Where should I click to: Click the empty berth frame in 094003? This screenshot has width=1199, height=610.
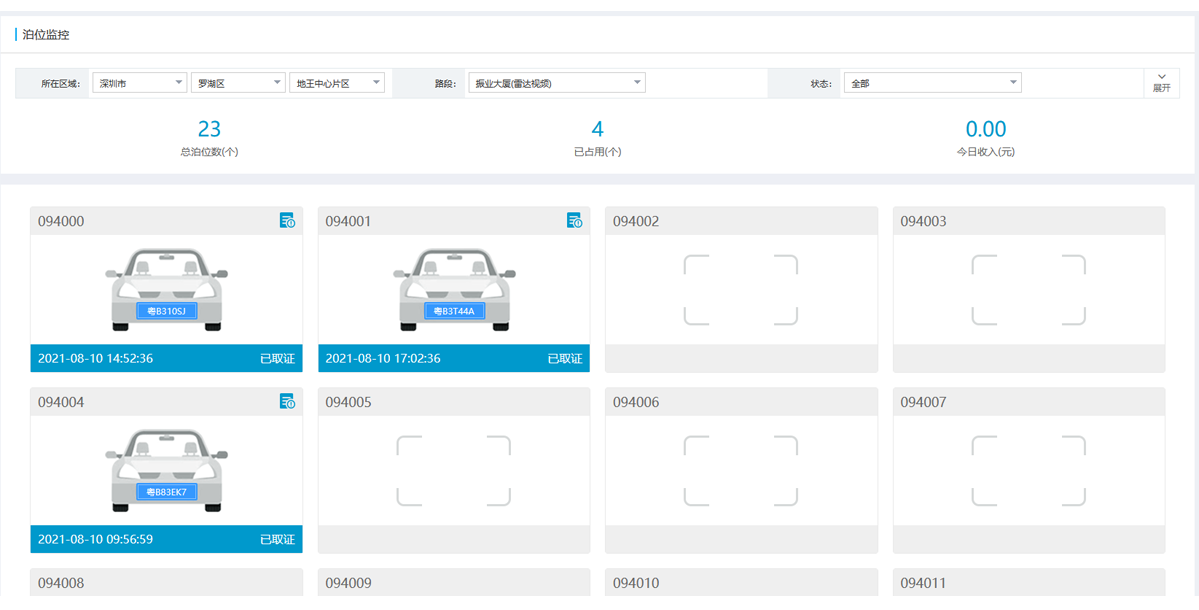(1028, 290)
